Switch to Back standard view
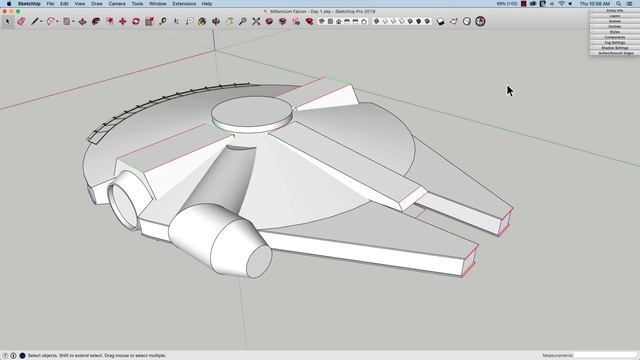Image resolution: width=640 pixels, height=360 pixels. 356,21
